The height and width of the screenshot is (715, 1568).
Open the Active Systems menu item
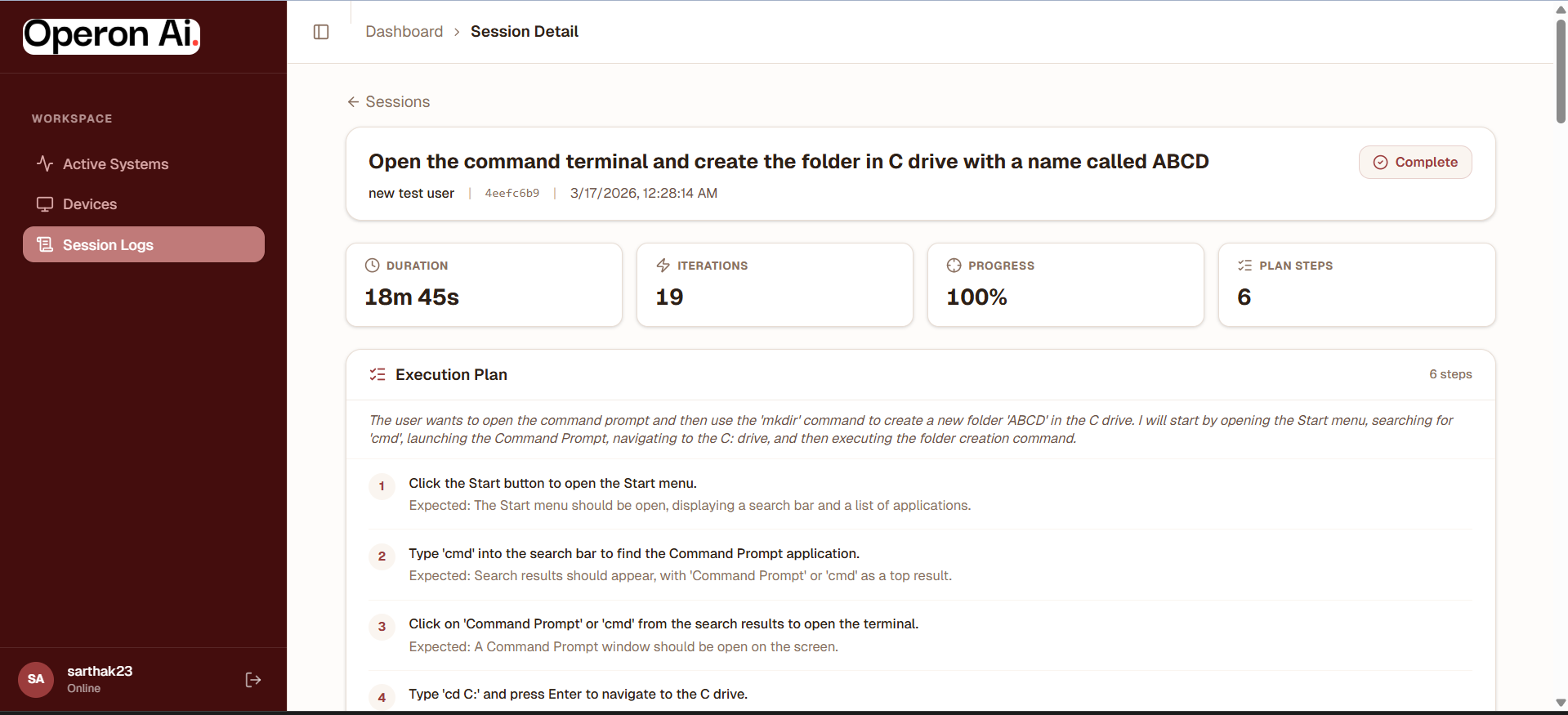[115, 164]
